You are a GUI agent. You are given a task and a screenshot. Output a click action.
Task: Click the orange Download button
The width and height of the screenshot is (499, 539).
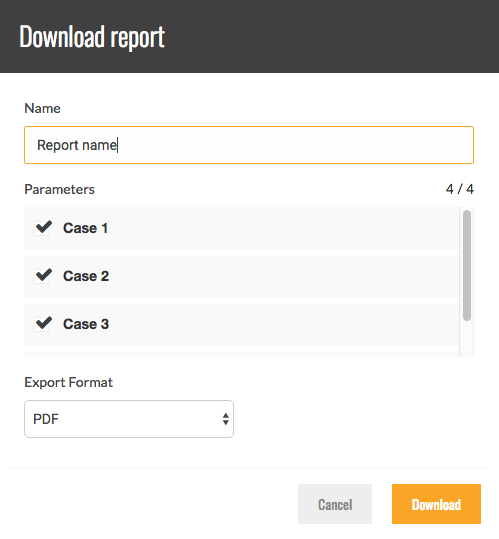click(x=436, y=504)
